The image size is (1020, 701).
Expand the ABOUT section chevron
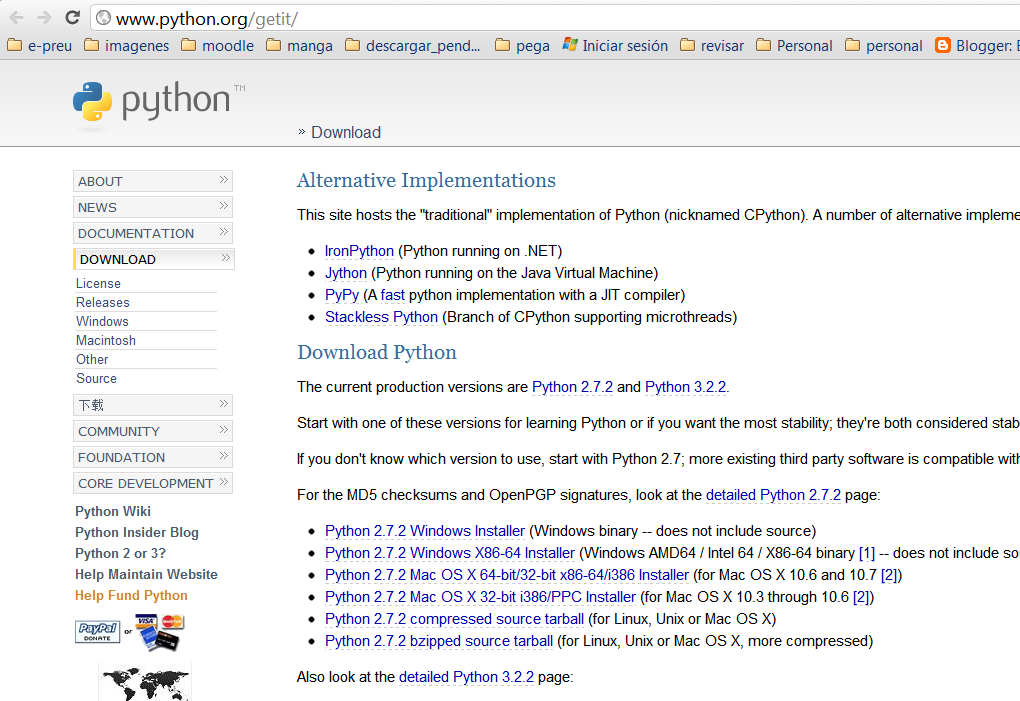click(225, 181)
